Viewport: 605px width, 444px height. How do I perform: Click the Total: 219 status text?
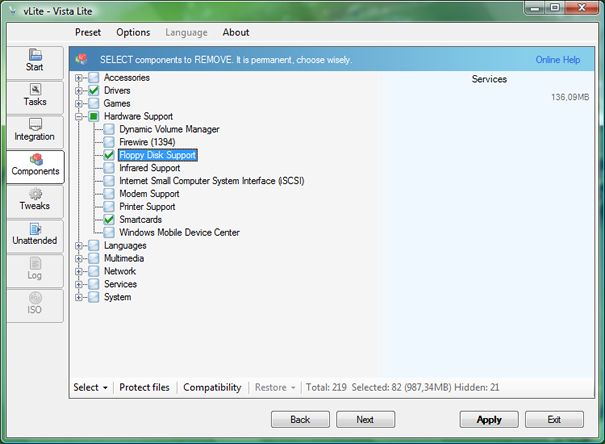tap(326, 387)
